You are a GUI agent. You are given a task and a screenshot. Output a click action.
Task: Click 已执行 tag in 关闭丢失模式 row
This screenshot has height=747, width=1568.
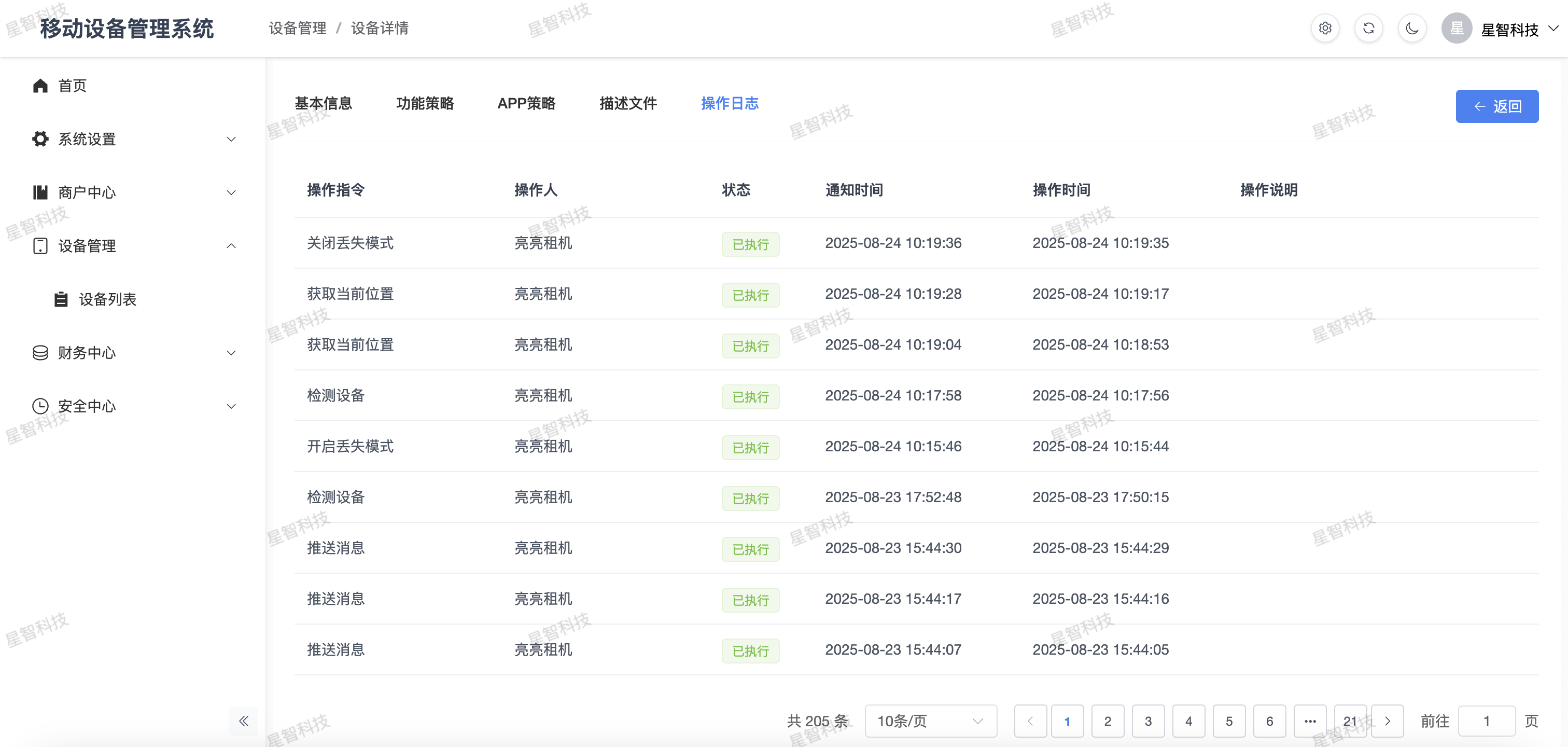click(x=750, y=244)
